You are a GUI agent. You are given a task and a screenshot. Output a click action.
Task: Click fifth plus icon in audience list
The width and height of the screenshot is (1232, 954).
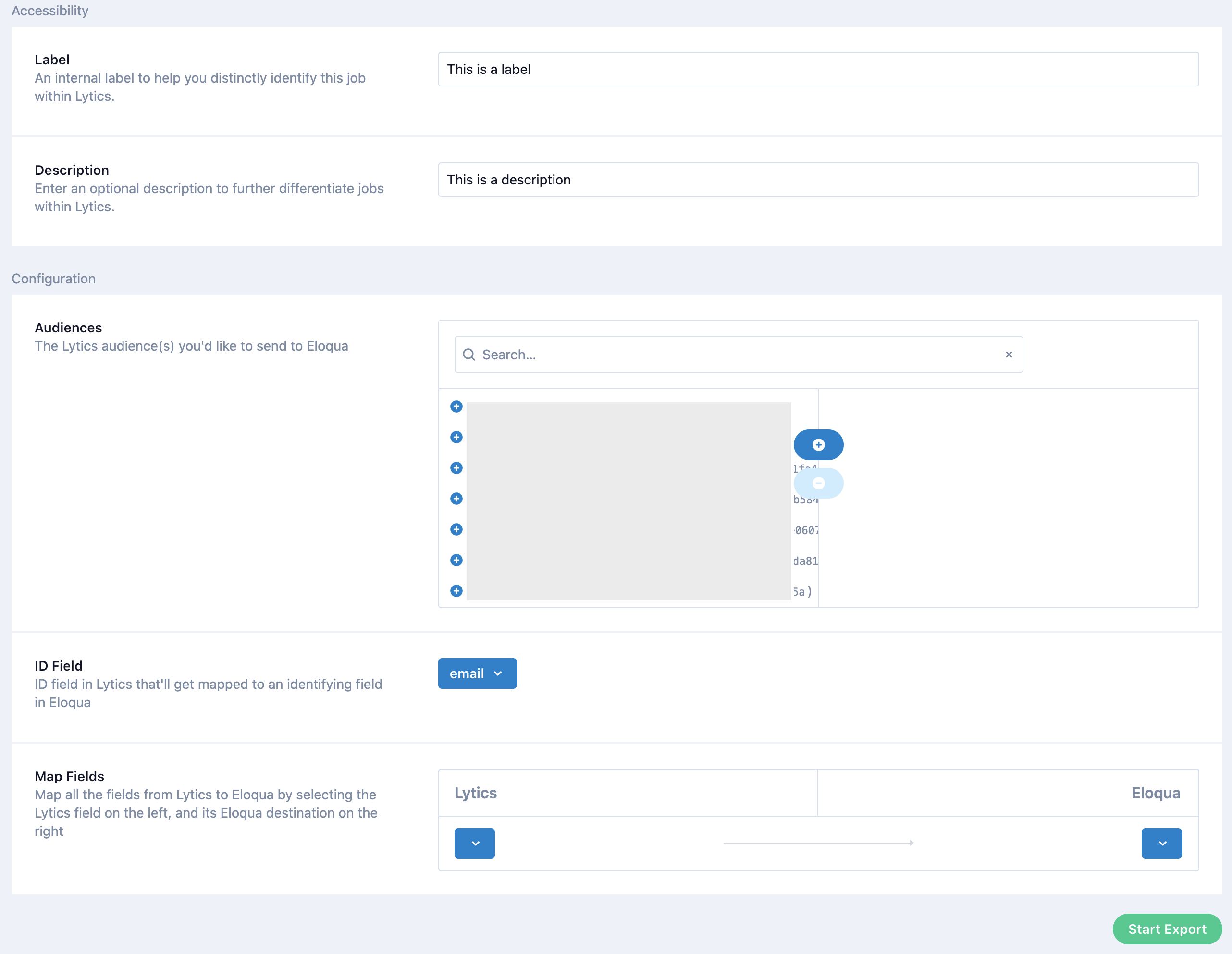coord(456,529)
